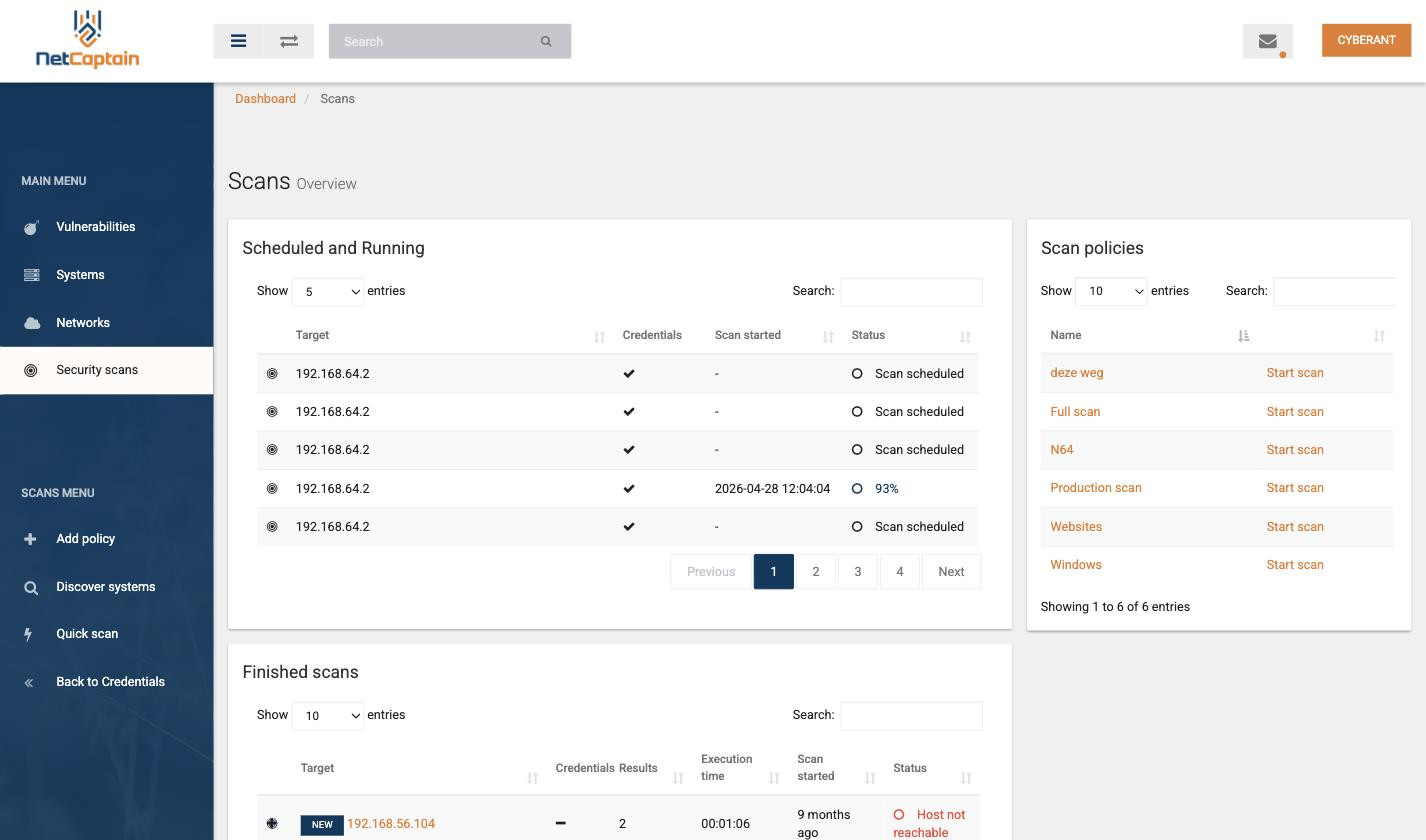Focus the Finished scans Search box
Screen dimensions: 1426x840
[x=911, y=716]
